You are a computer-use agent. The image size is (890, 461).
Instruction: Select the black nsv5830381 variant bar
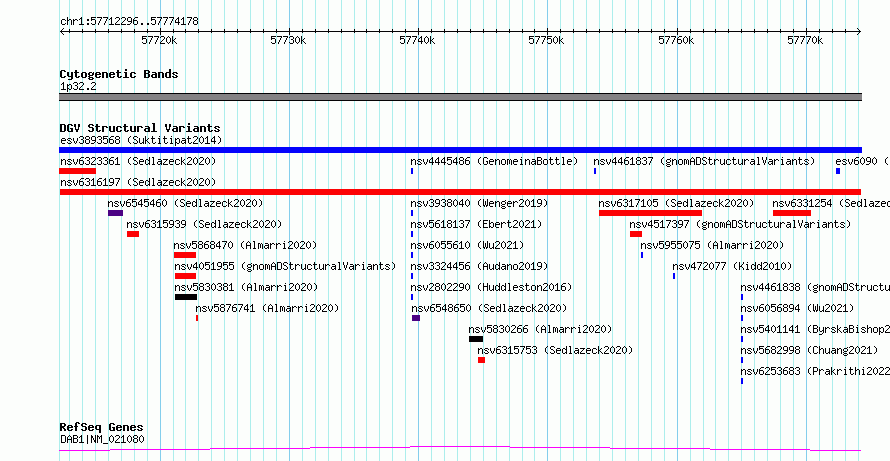[x=186, y=297]
